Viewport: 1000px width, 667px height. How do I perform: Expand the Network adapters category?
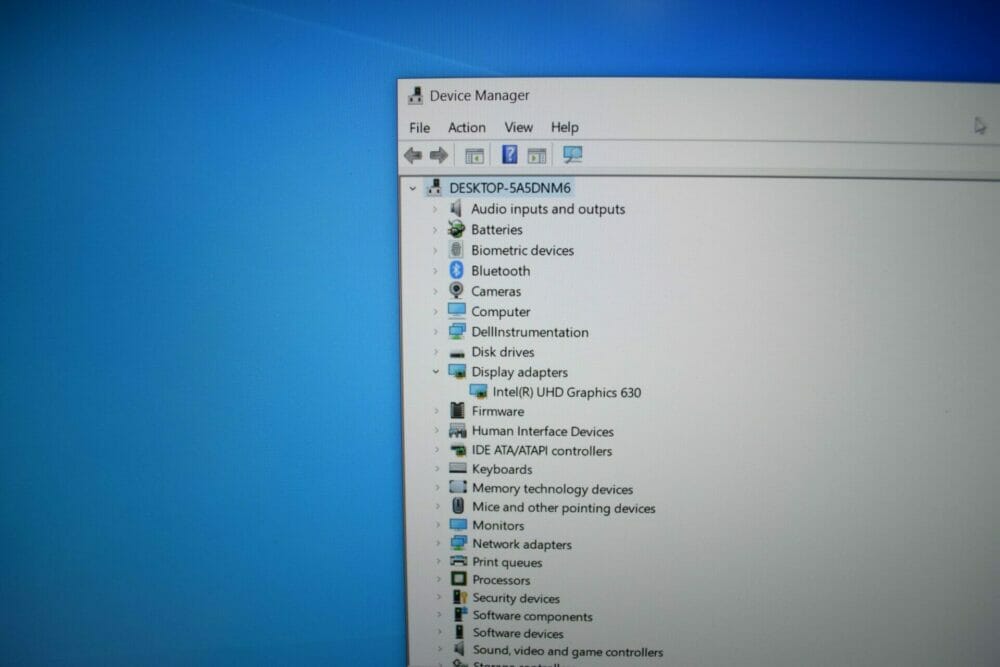[438, 543]
